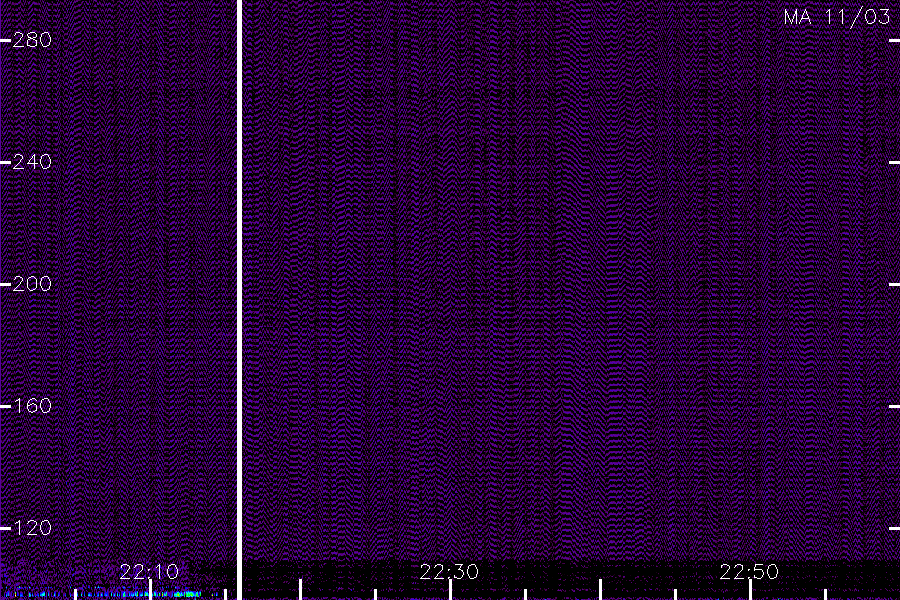Click the 22:30 time label
Screen dimensions: 900x600
(x=449, y=572)
